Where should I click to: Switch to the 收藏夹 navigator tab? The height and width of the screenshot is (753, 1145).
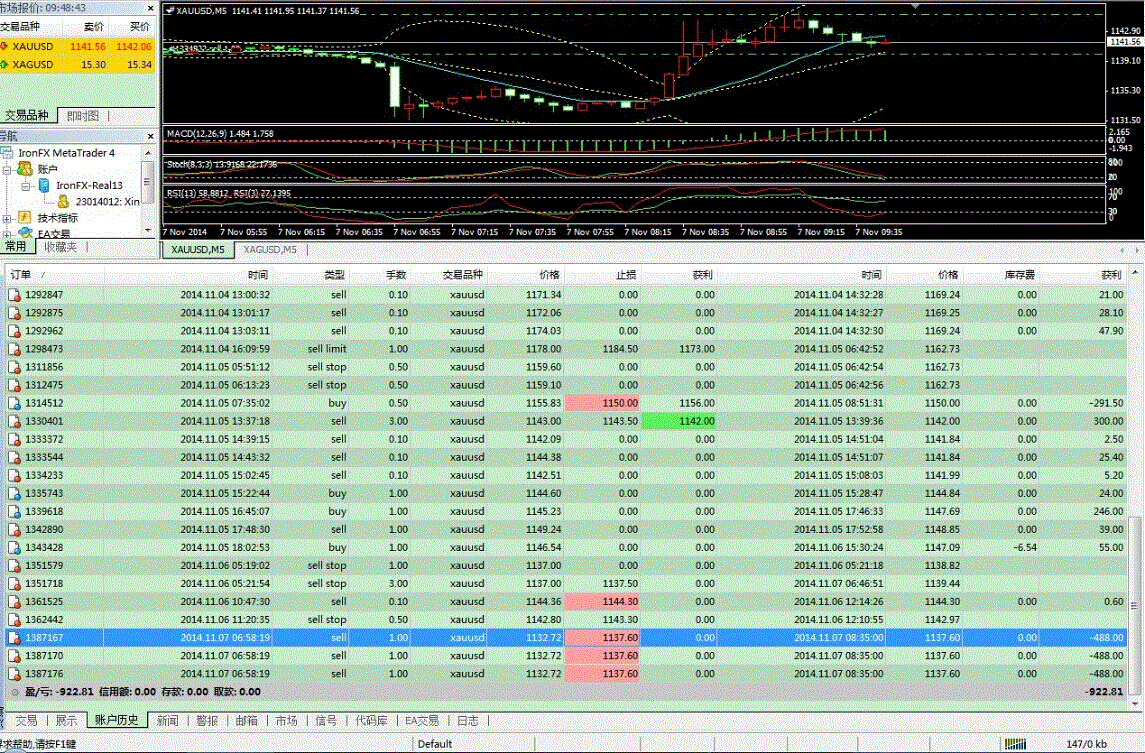[60, 247]
